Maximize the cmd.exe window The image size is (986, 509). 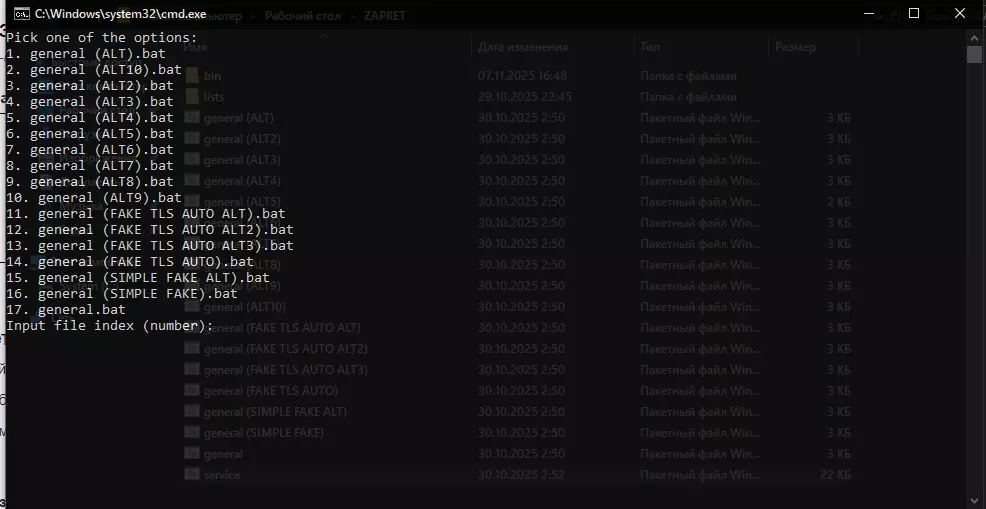pos(914,14)
